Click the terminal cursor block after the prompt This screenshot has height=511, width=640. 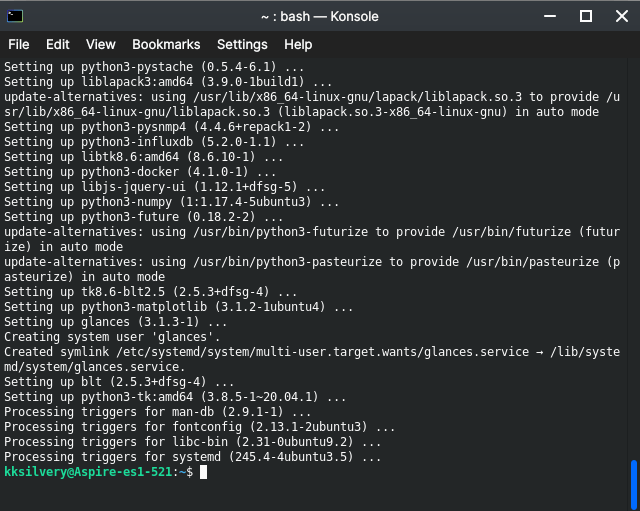(x=203, y=472)
